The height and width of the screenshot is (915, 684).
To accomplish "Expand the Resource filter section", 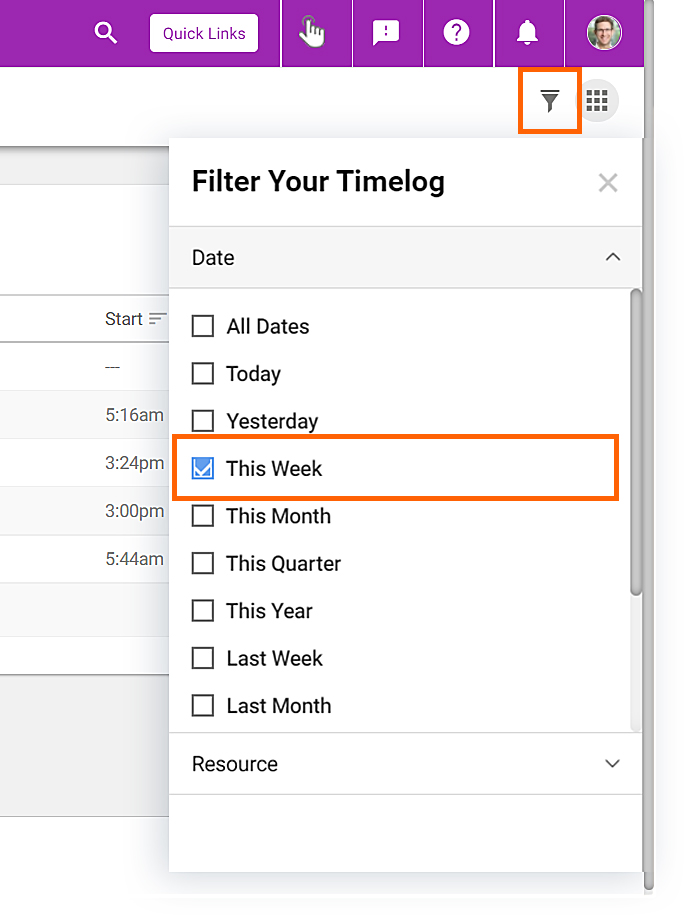I will [612, 764].
